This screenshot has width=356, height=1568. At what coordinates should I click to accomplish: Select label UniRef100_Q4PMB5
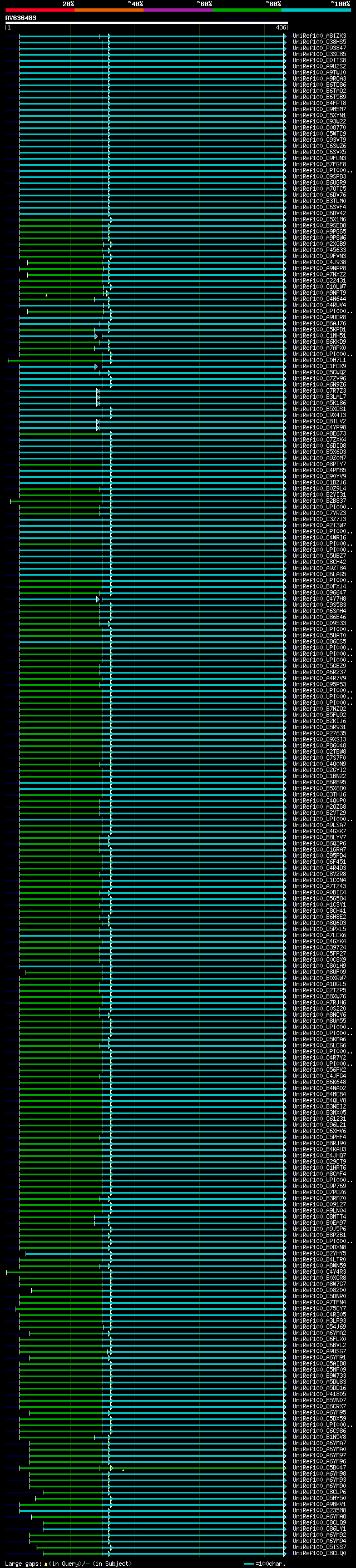(x=319, y=470)
